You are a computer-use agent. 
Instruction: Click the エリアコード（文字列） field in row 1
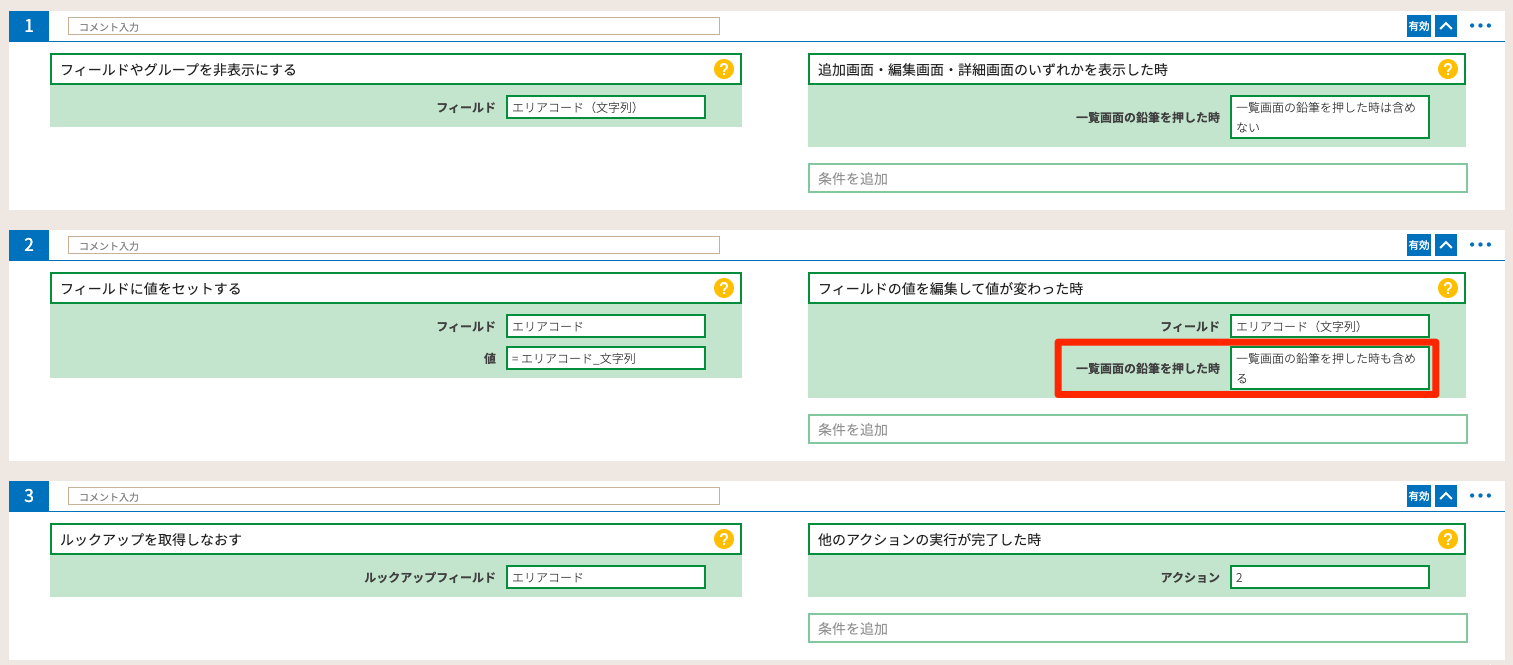606,107
